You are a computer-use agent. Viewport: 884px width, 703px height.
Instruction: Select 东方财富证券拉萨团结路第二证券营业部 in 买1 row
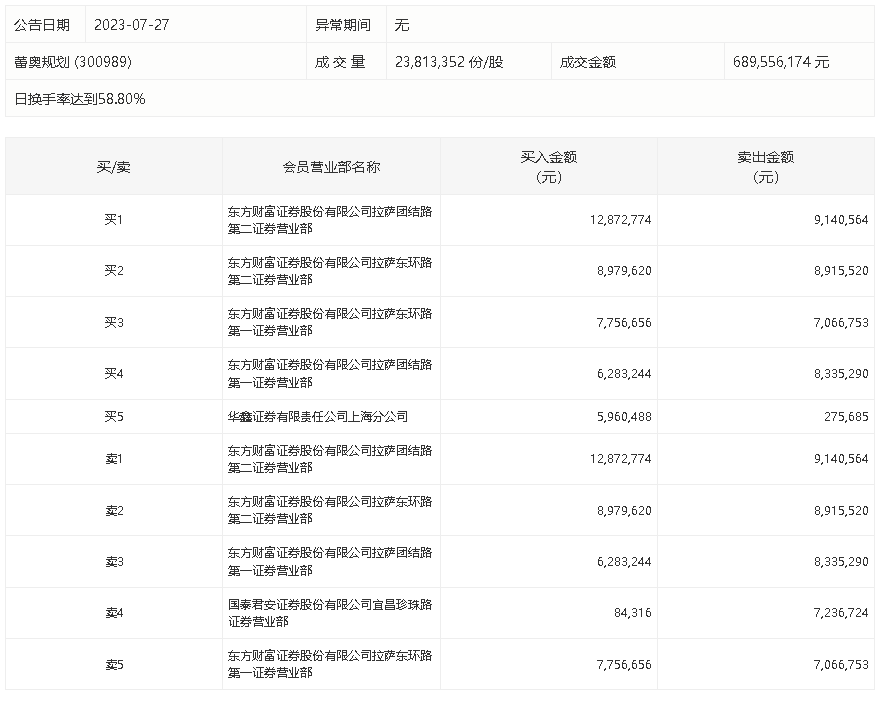click(331, 219)
